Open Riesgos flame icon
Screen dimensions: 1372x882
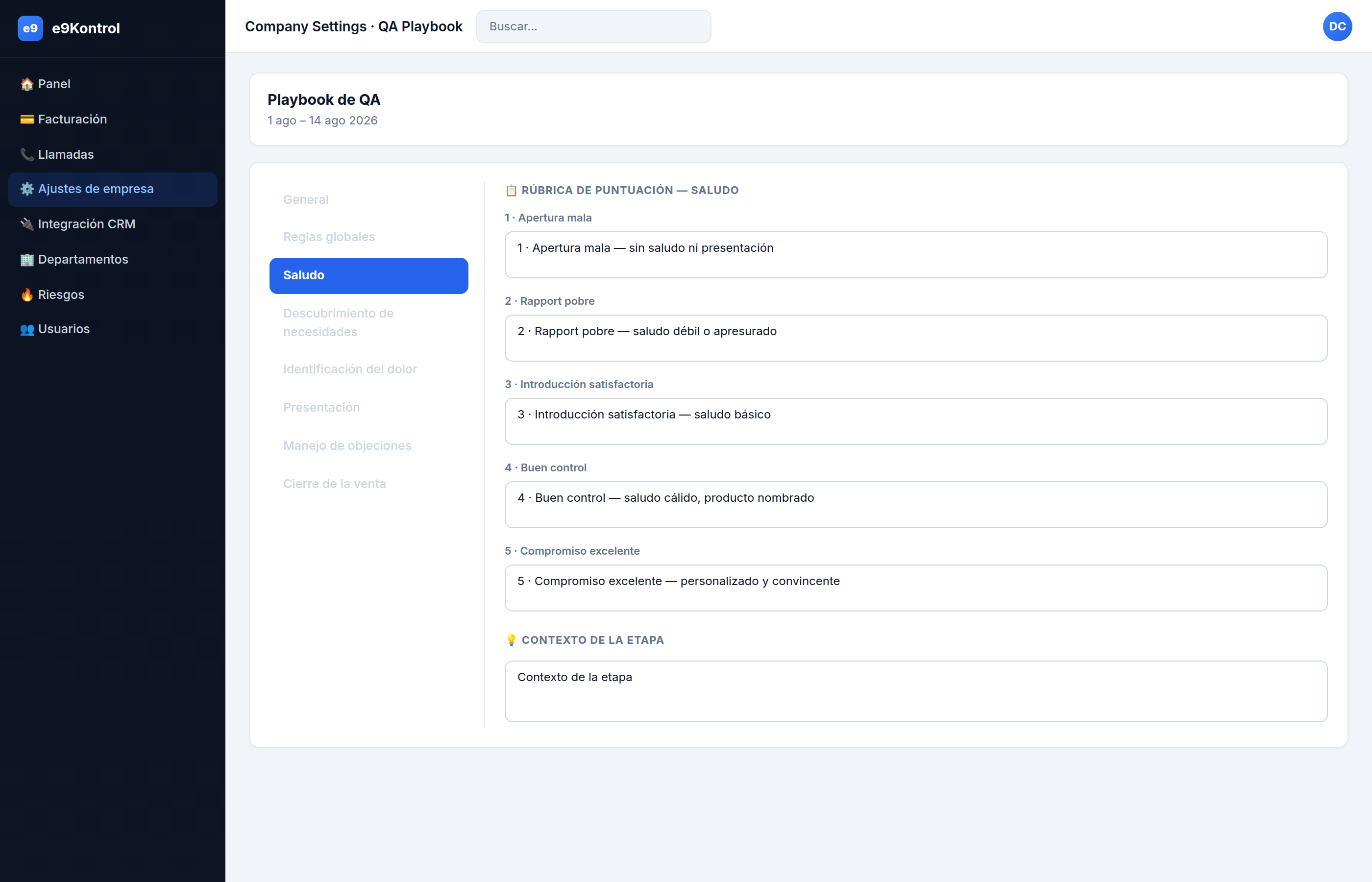pyautogui.click(x=27, y=294)
